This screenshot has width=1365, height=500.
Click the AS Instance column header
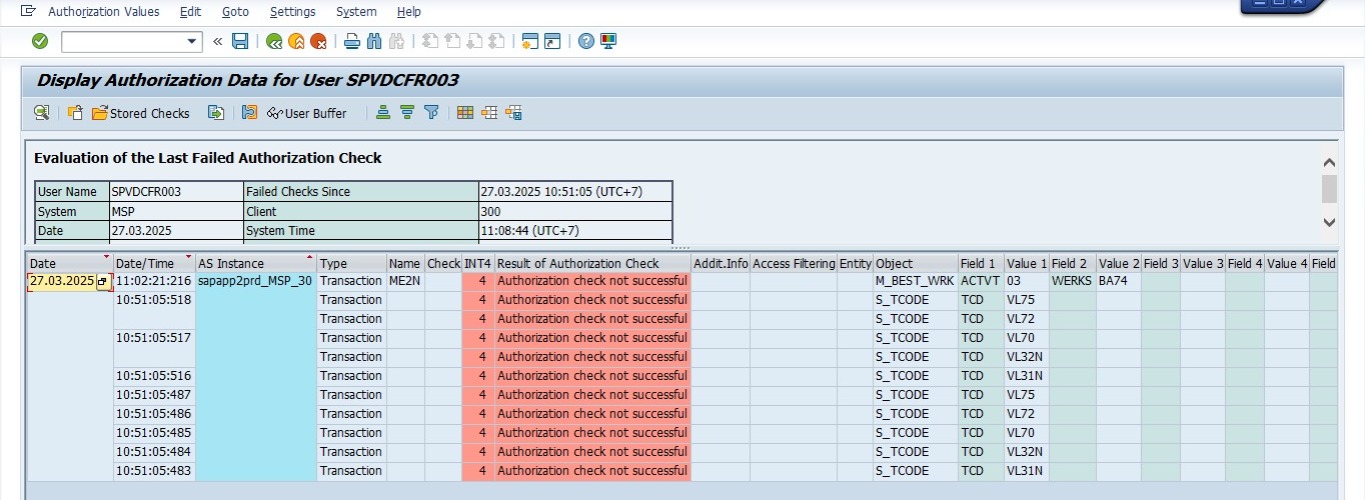(256, 264)
